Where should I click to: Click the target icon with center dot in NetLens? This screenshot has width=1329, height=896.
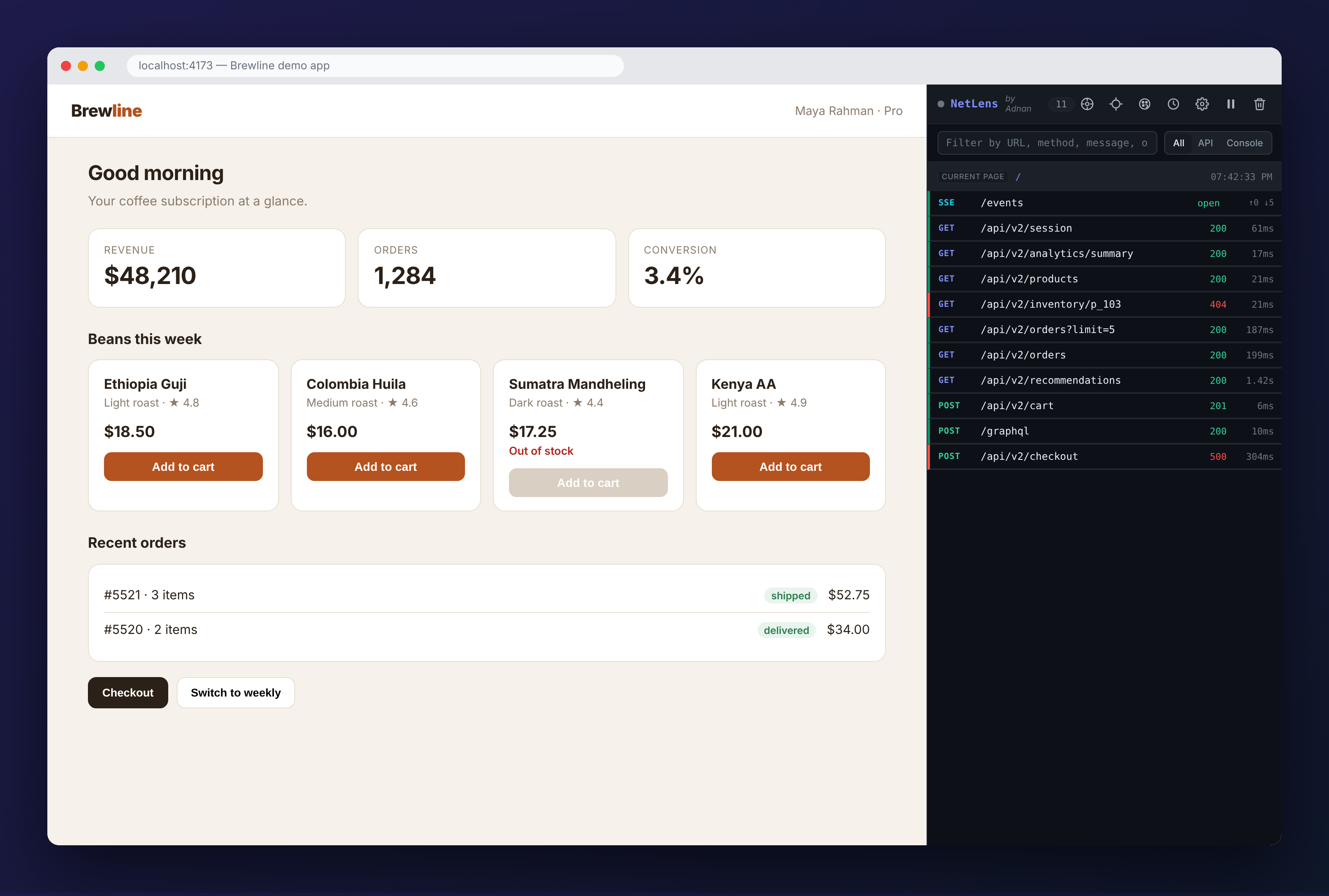[1087, 104]
